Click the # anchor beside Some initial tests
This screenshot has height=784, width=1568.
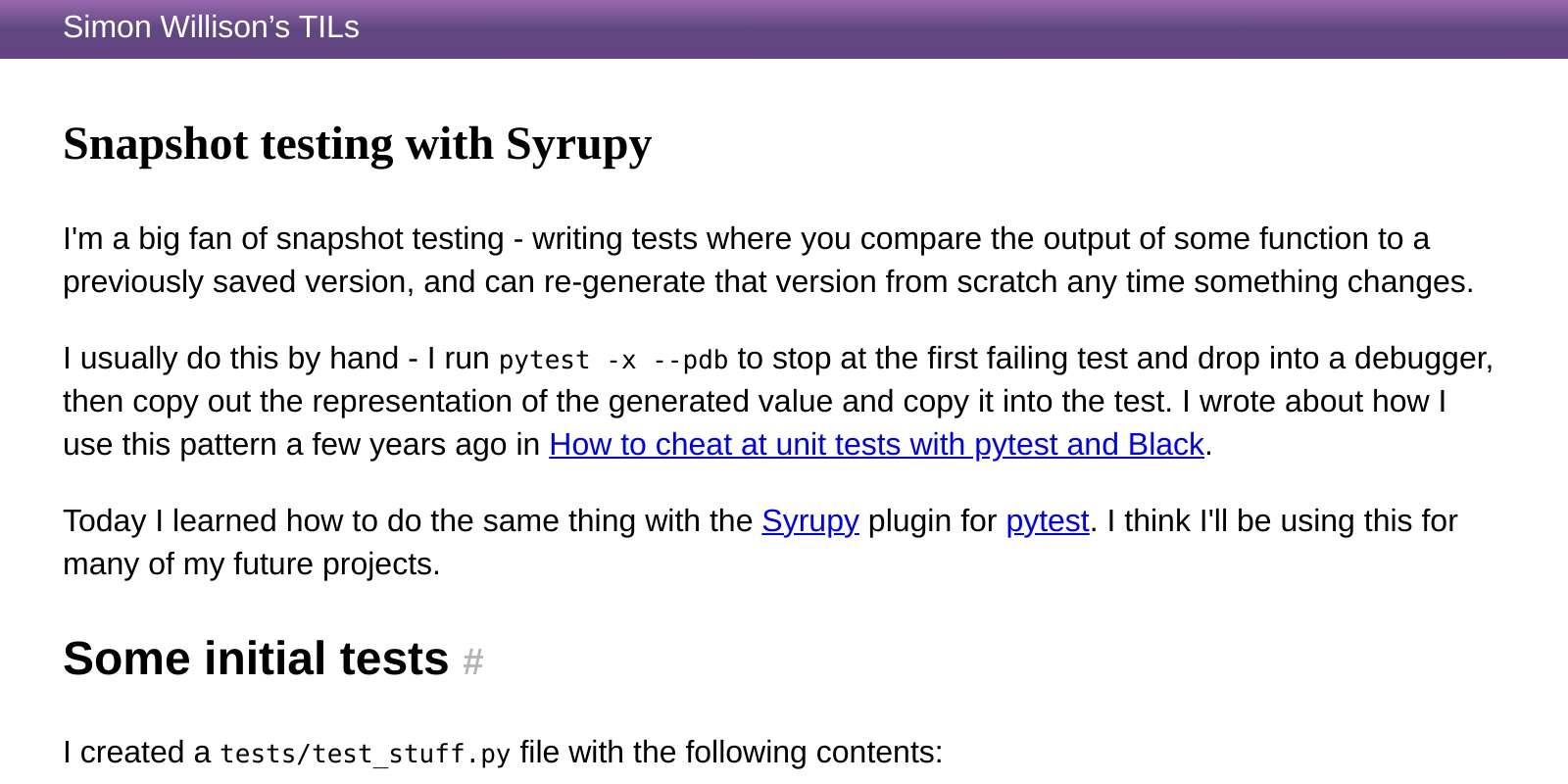tap(473, 661)
